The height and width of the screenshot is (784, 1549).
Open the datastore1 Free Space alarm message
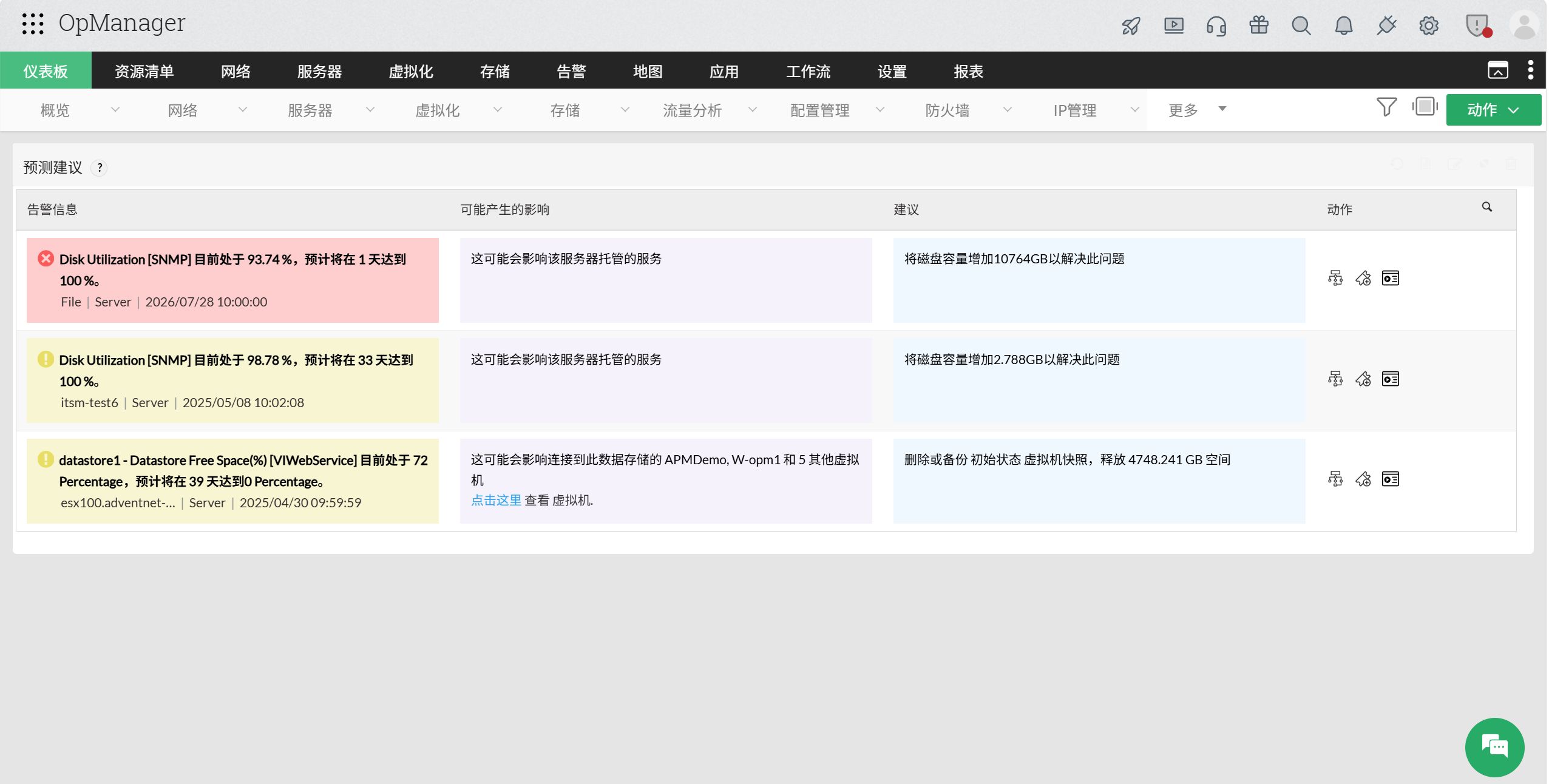point(243,470)
